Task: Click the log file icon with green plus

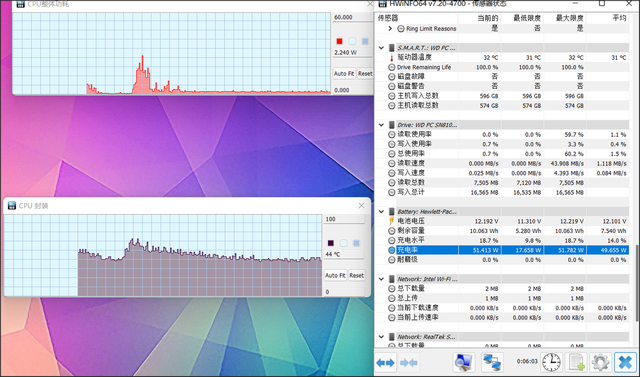Action: pyautogui.click(x=577, y=362)
